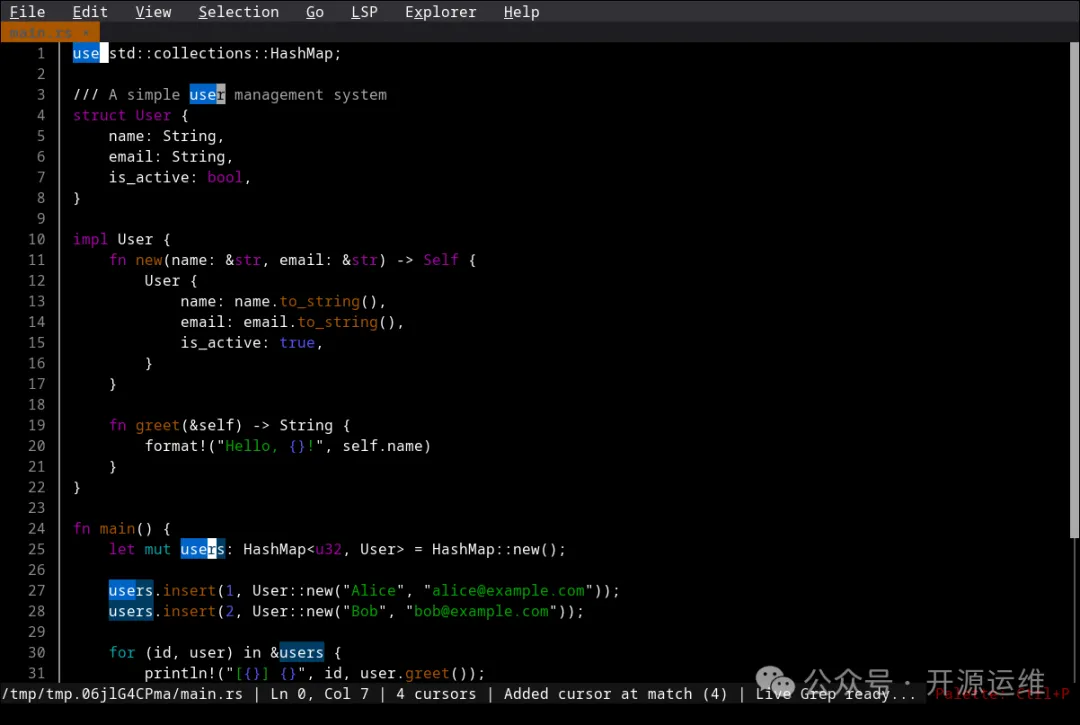The image size is (1080, 725).
Task: Click the Ln 0, Col 7 indicator
Action: pyautogui.click(x=319, y=694)
